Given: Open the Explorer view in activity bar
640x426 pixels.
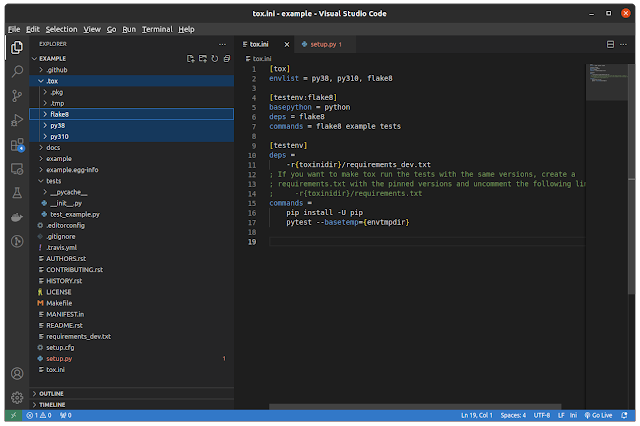Looking at the screenshot, I should tap(17, 48).
